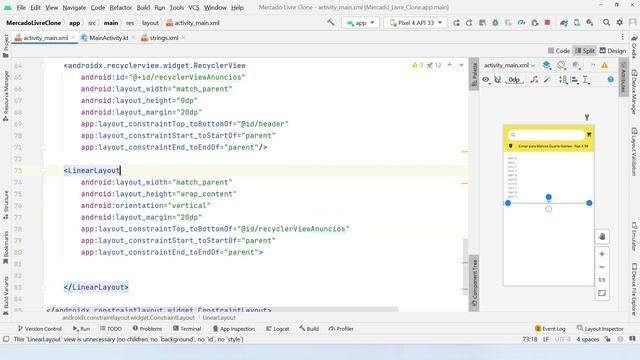Go to the previous highlighted error arrow
Viewport: 640px width, 360px height.
(449, 65)
